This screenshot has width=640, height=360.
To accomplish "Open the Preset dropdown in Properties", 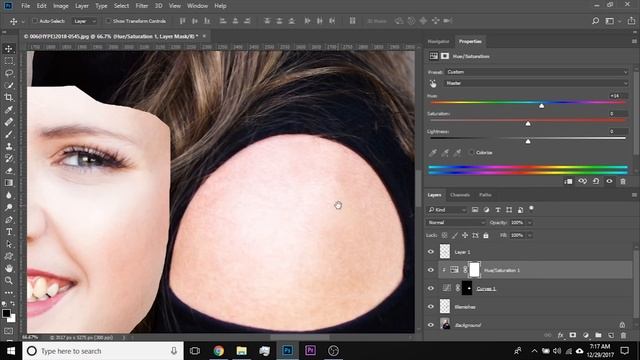I will coord(536,72).
